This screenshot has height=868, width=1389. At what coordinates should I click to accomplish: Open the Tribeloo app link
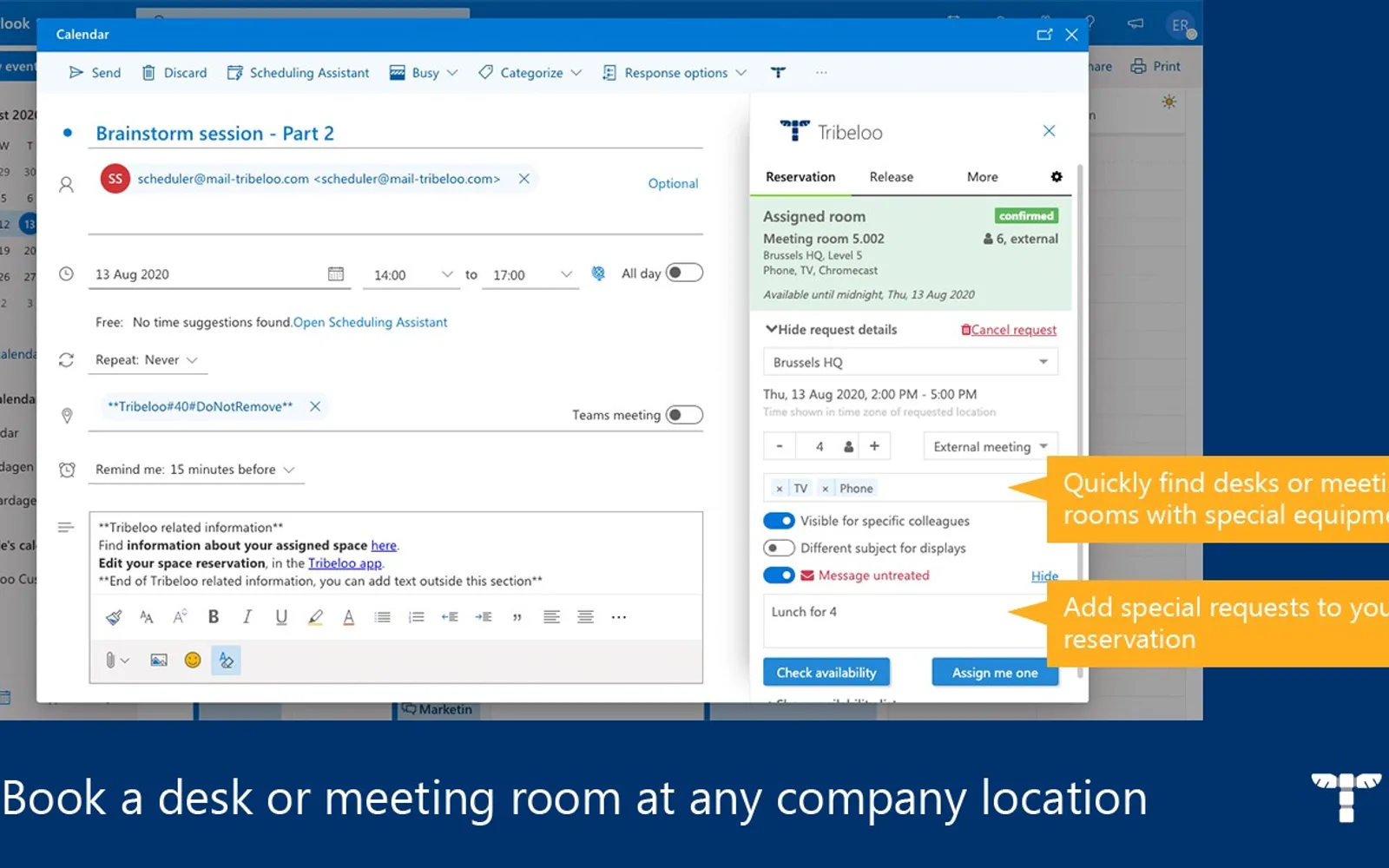click(x=345, y=563)
